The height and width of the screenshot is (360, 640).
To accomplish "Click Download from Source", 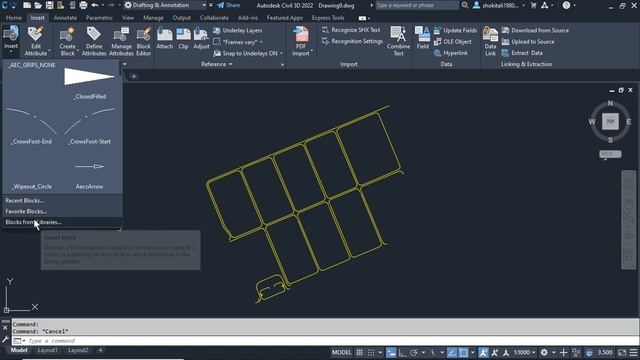I will [x=535, y=30].
